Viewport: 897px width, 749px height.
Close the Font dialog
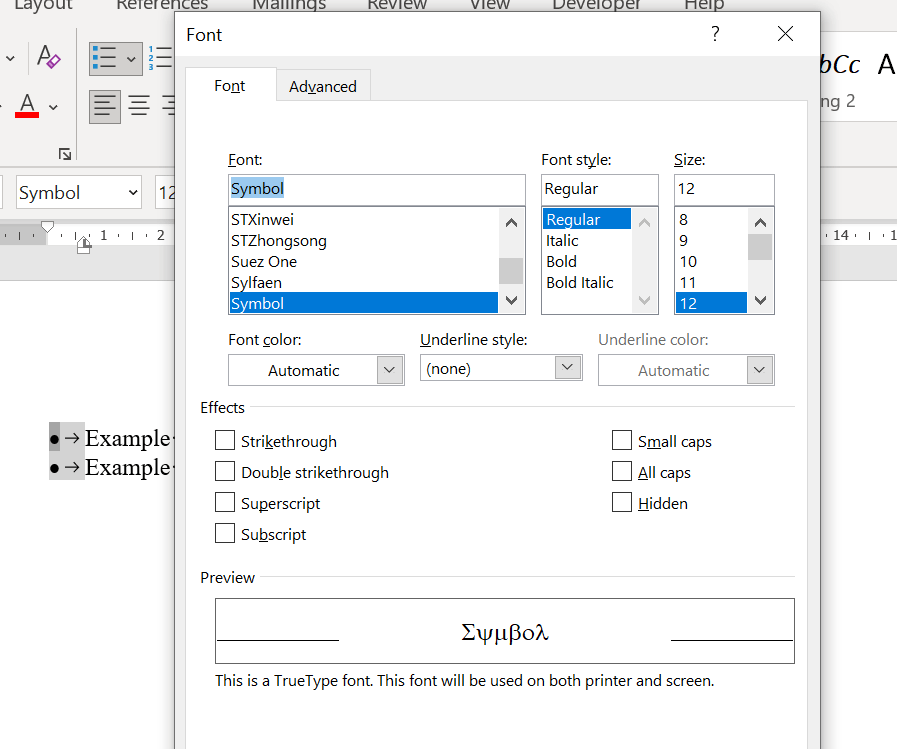785,34
